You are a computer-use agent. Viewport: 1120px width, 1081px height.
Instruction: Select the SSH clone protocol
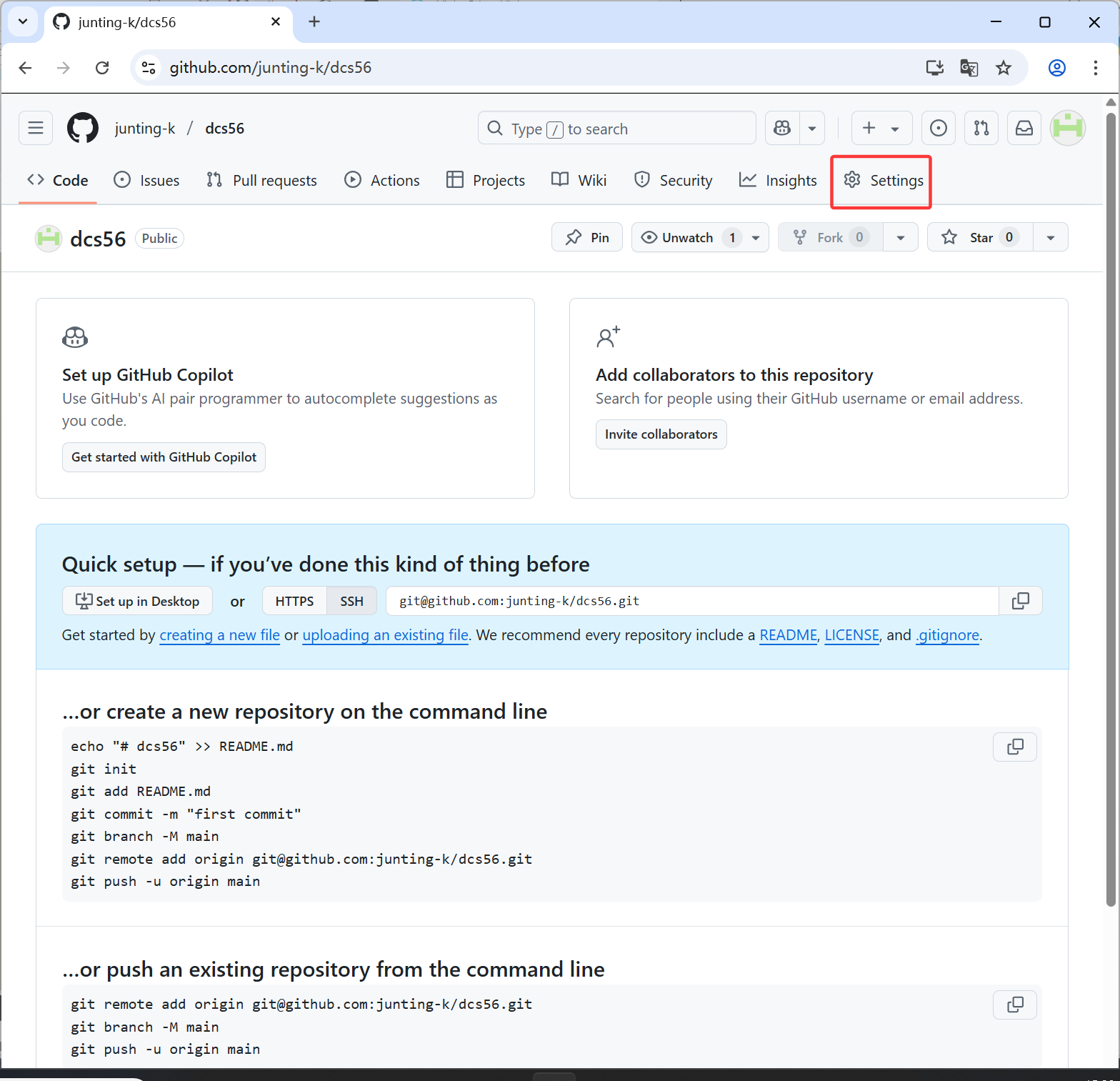tap(351, 602)
